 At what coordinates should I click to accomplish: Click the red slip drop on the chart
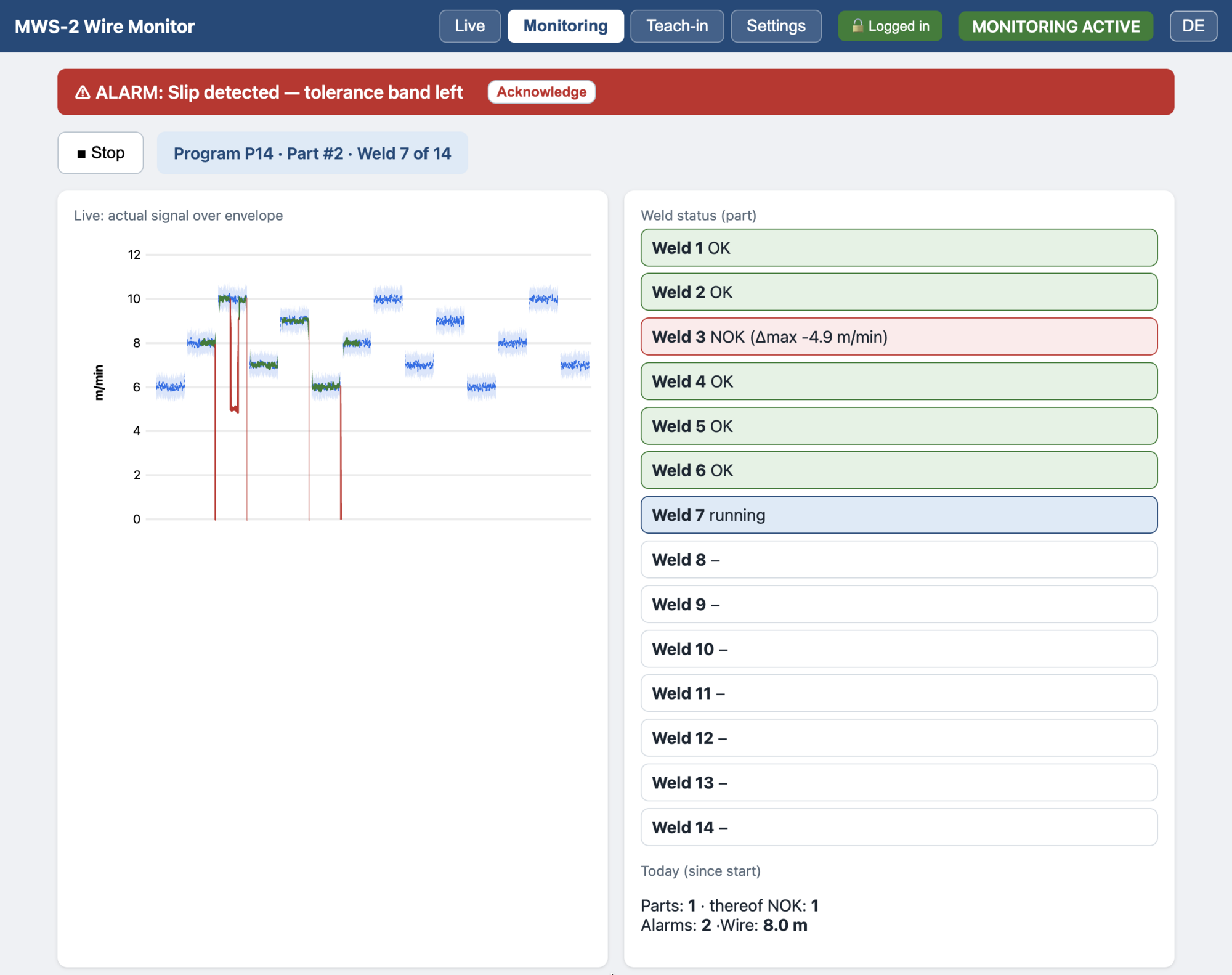[234, 357]
